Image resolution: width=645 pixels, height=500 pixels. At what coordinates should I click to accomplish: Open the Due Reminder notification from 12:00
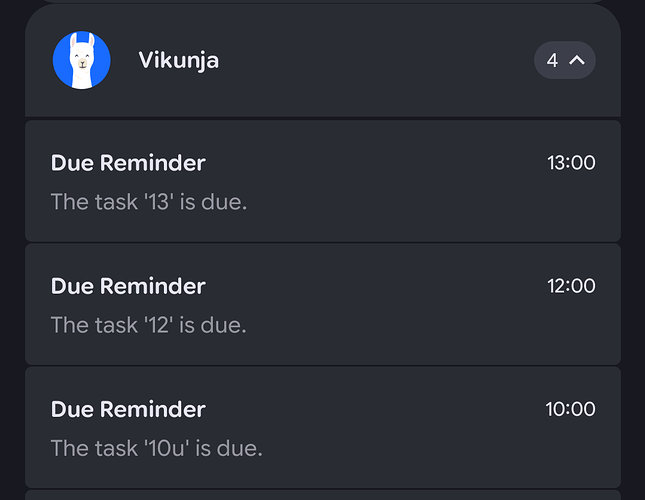pos(322,304)
